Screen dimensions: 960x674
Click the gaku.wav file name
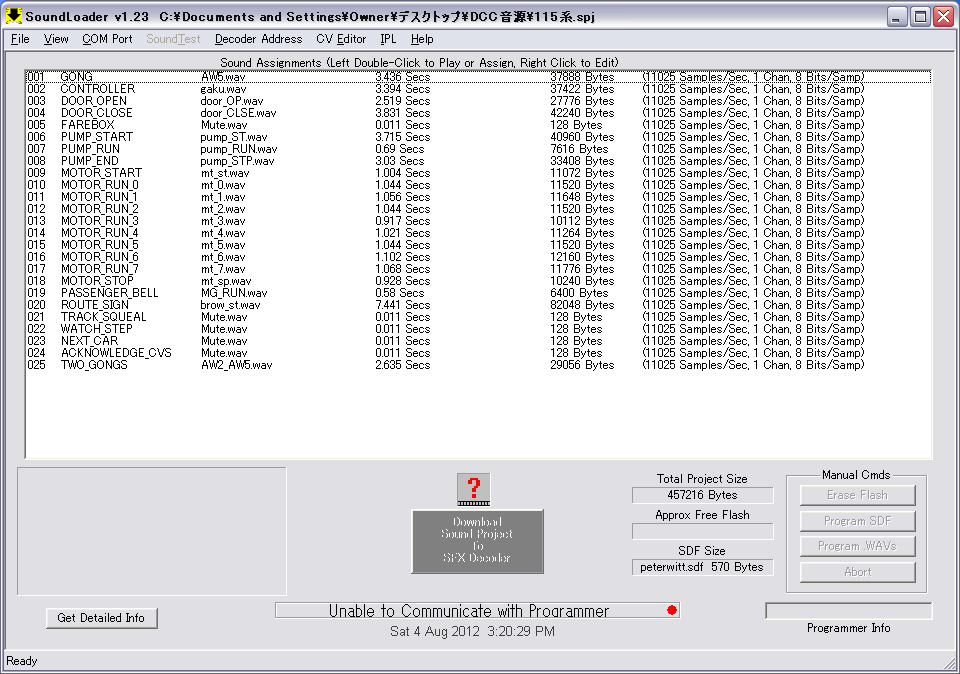tap(223, 89)
